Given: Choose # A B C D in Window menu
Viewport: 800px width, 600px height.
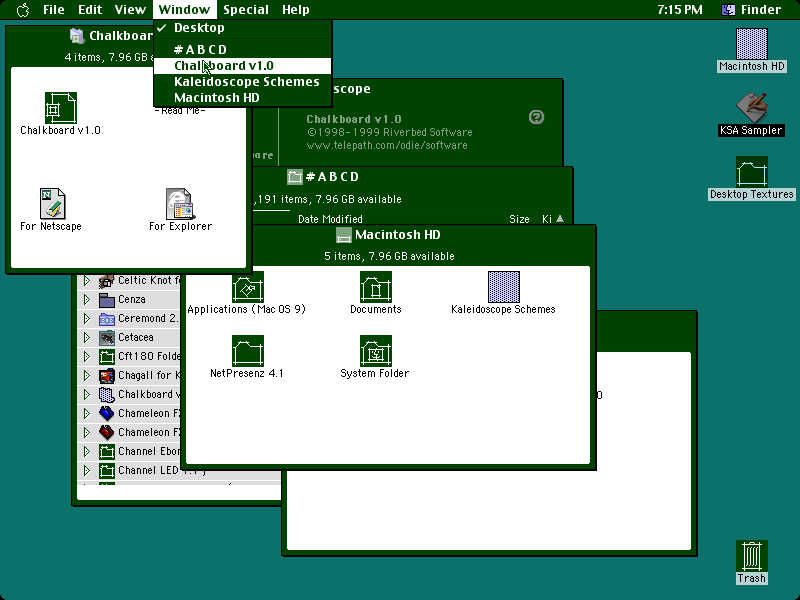Looking at the screenshot, I should 242,49.
